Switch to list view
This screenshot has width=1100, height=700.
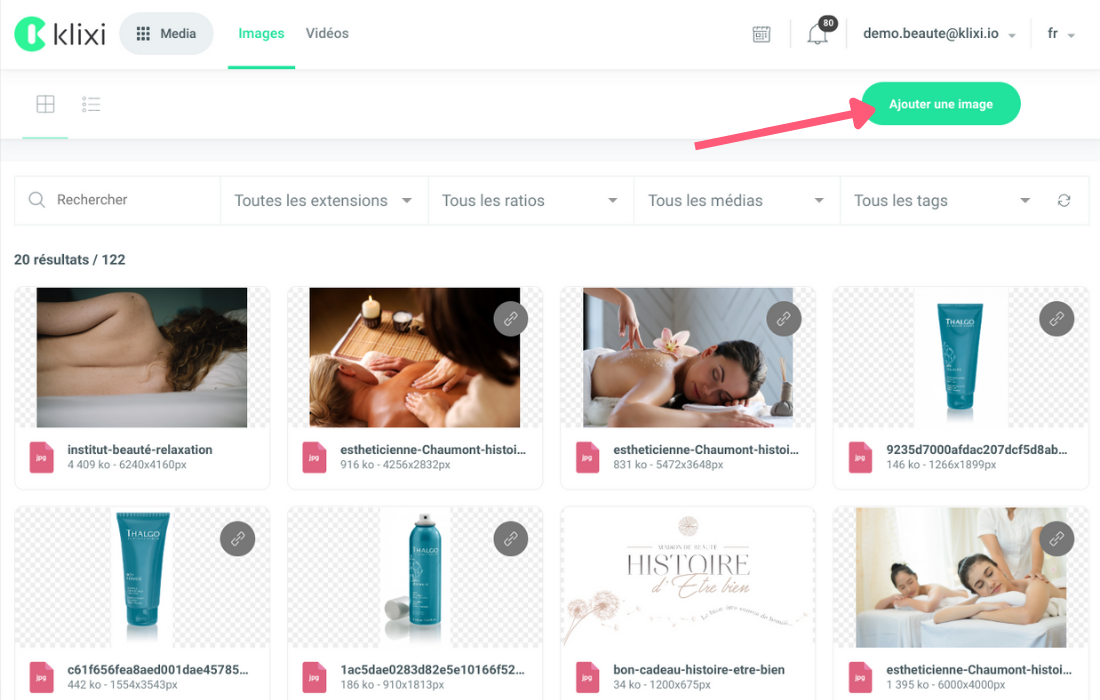coord(92,104)
